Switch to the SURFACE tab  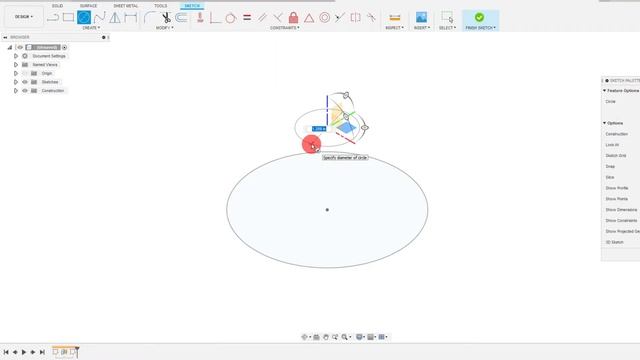click(88, 6)
